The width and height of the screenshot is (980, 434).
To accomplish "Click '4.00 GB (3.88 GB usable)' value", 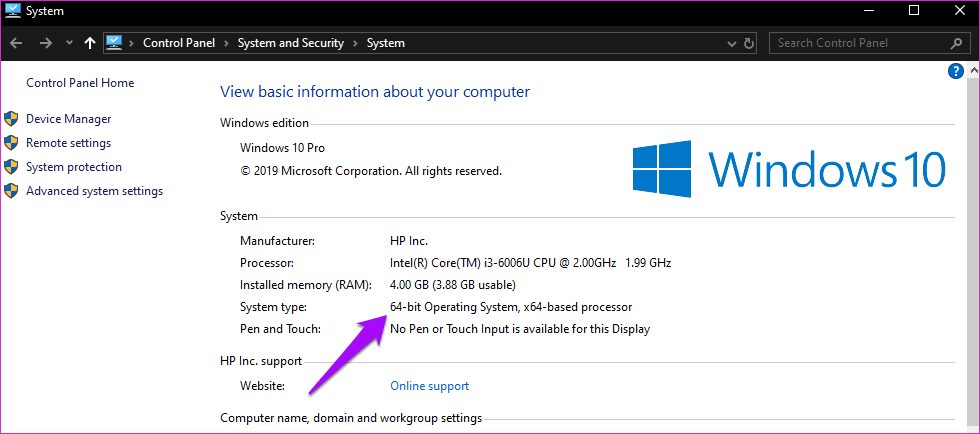I will 452,285.
